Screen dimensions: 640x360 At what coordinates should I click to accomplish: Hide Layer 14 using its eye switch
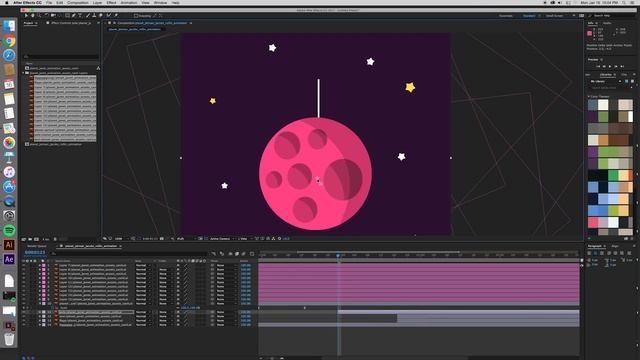click(x=23, y=295)
